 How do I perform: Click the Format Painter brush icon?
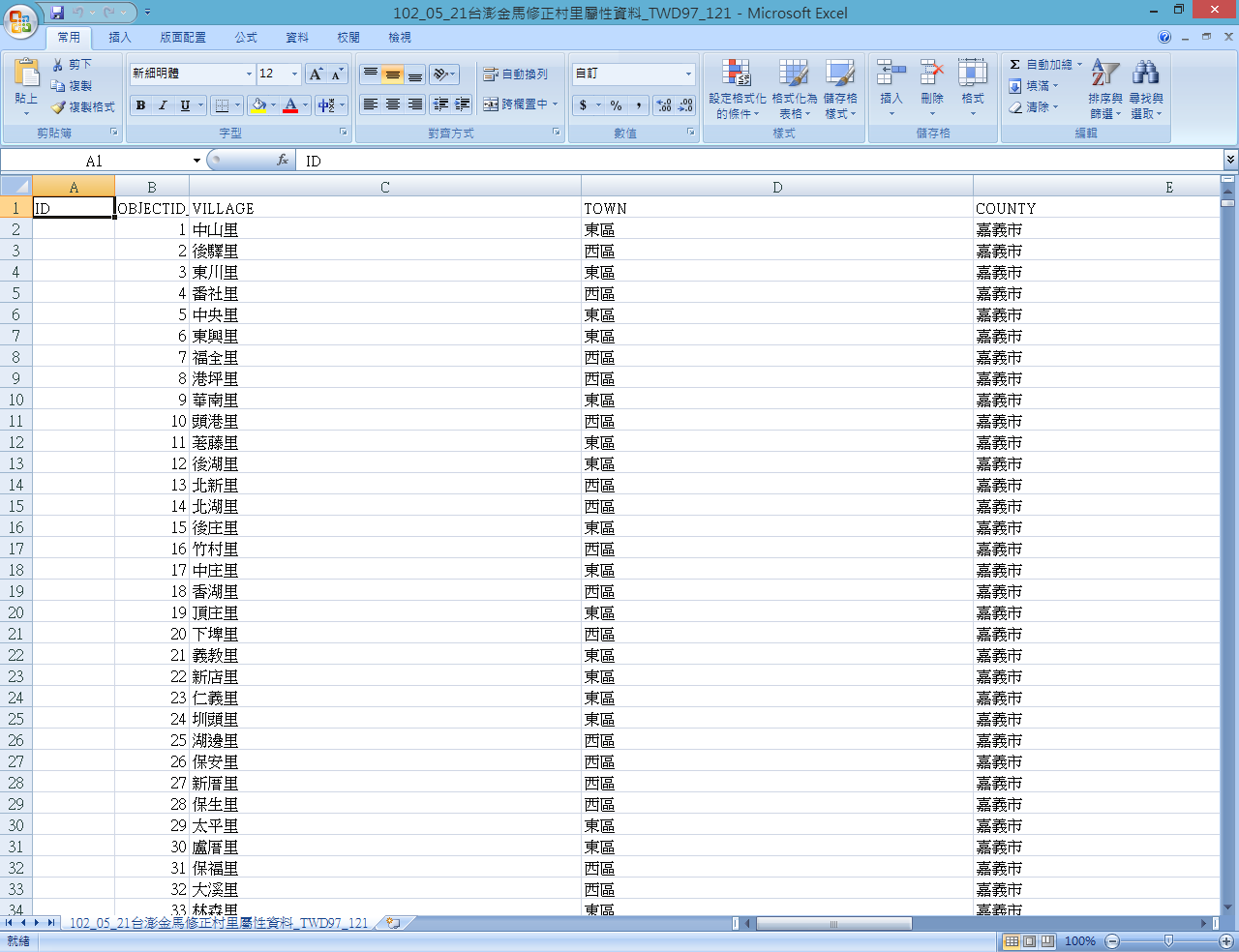click(x=59, y=107)
